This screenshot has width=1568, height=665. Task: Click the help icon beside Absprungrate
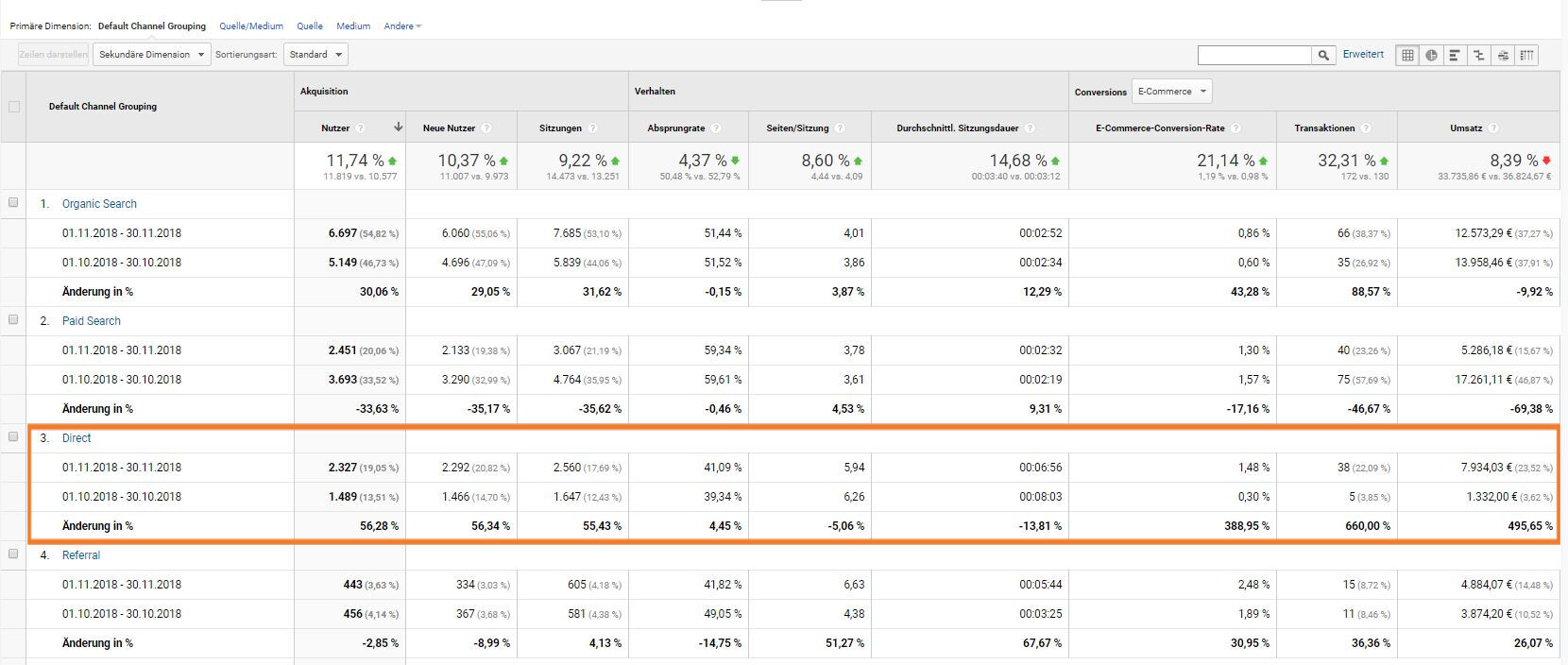716,128
